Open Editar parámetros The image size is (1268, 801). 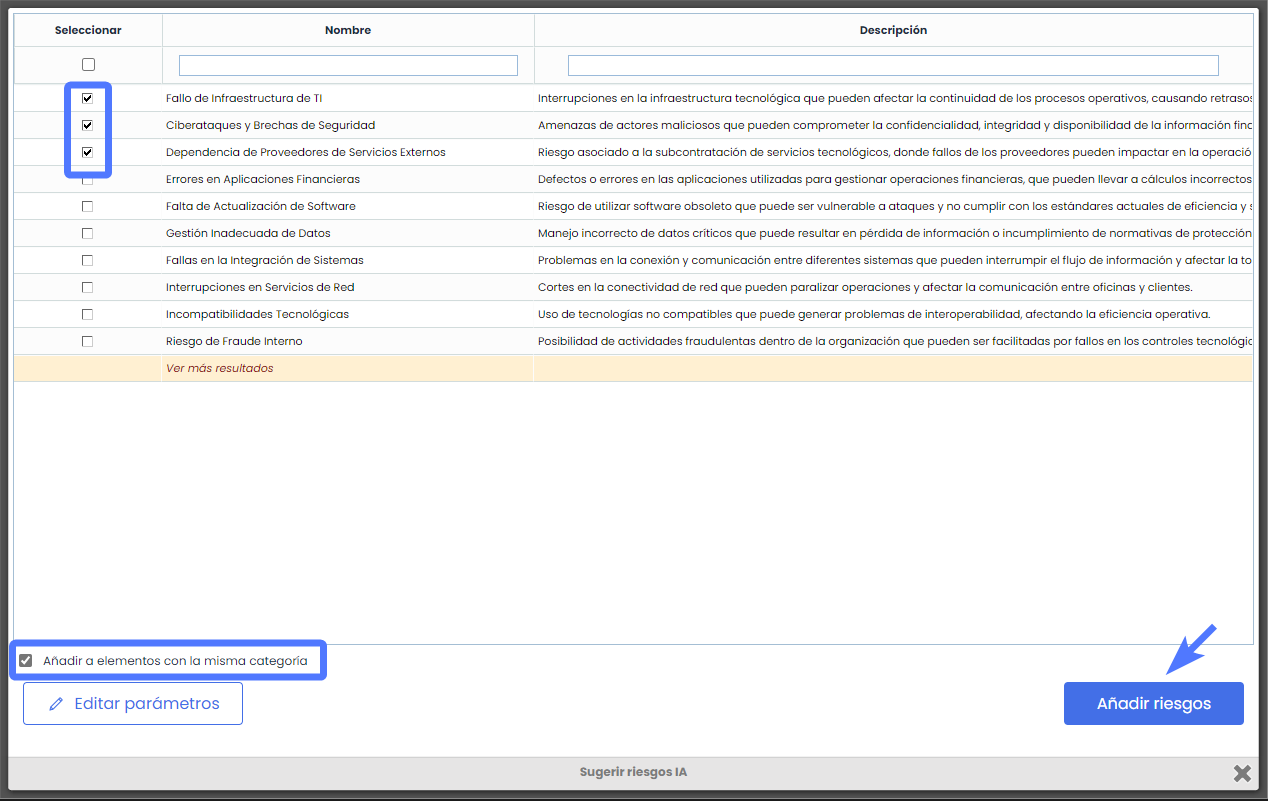coord(133,704)
